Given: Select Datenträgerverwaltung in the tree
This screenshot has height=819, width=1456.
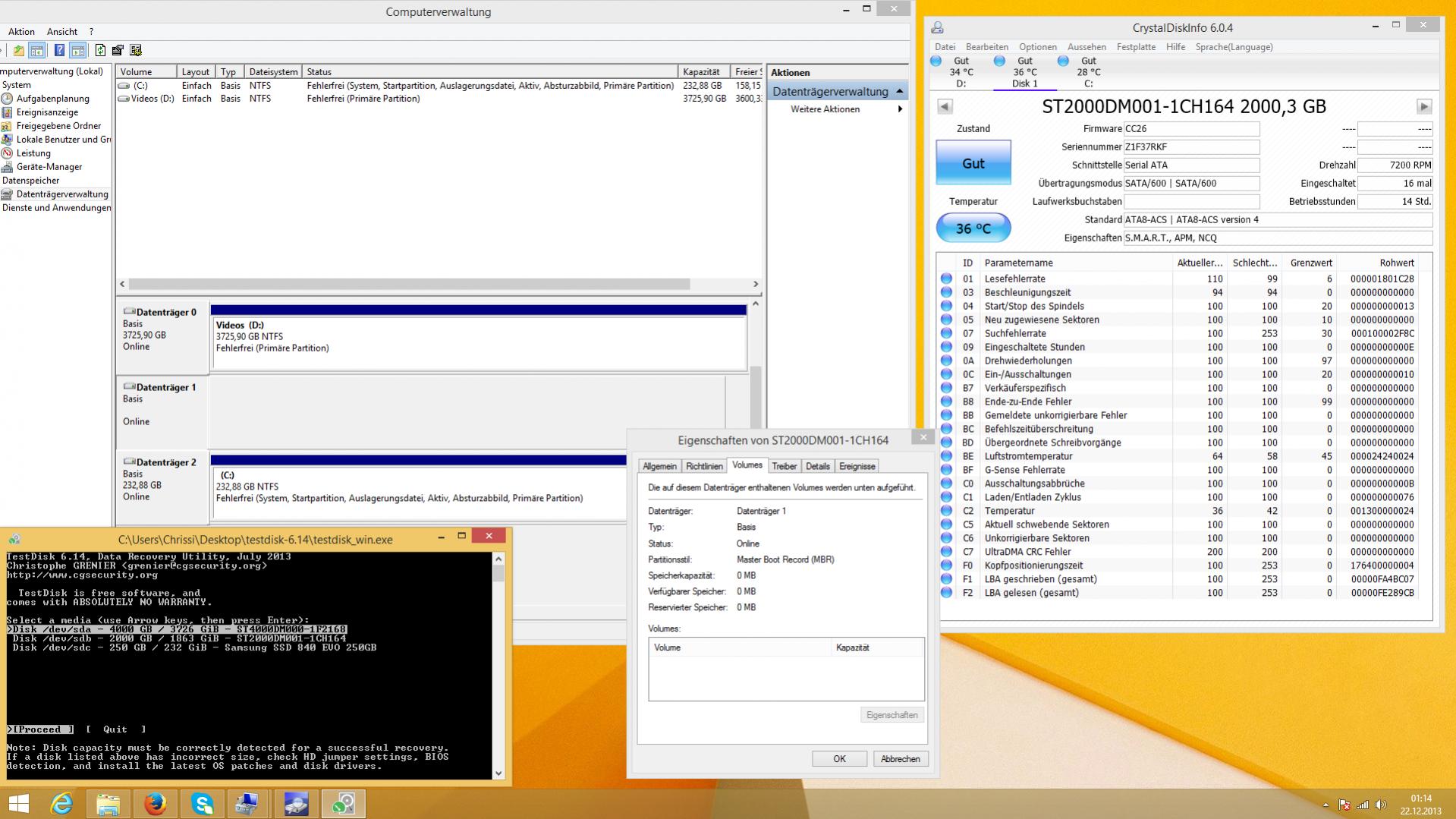Looking at the screenshot, I should click(x=62, y=194).
